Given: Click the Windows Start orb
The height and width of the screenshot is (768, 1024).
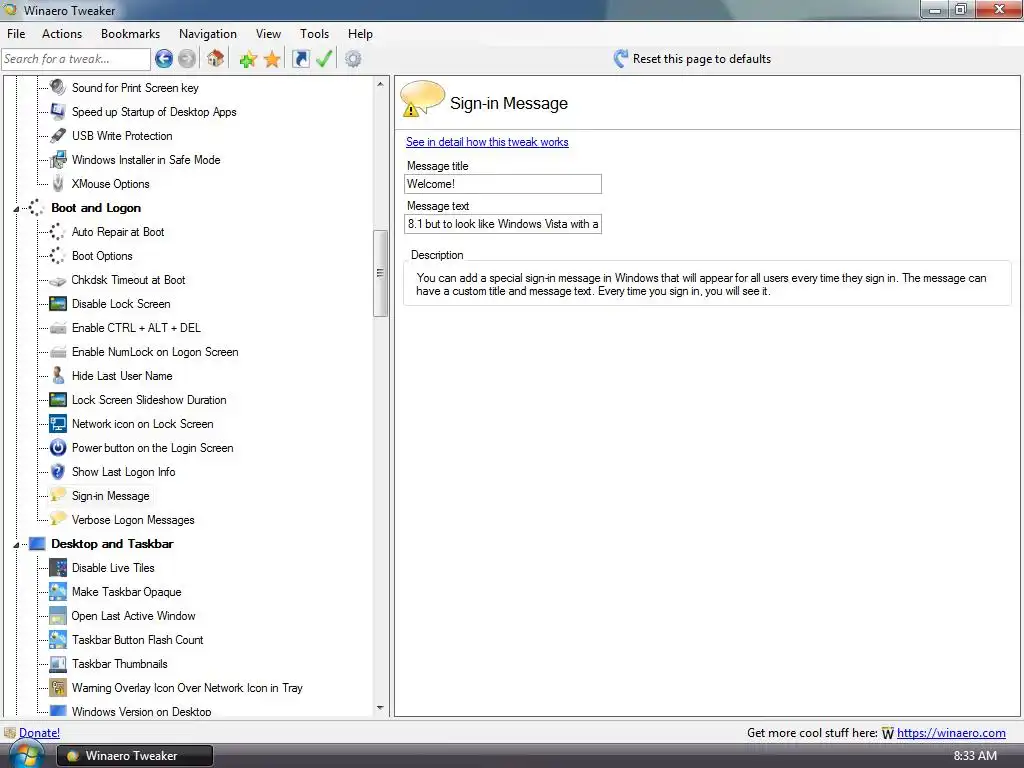Looking at the screenshot, I should pos(26,756).
